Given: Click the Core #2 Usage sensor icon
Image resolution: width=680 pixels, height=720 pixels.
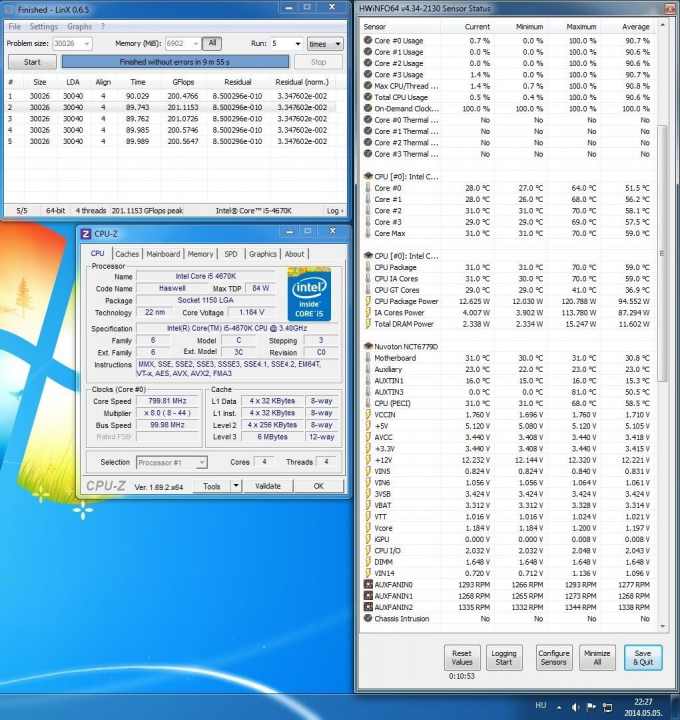Looking at the screenshot, I should 368,63.
